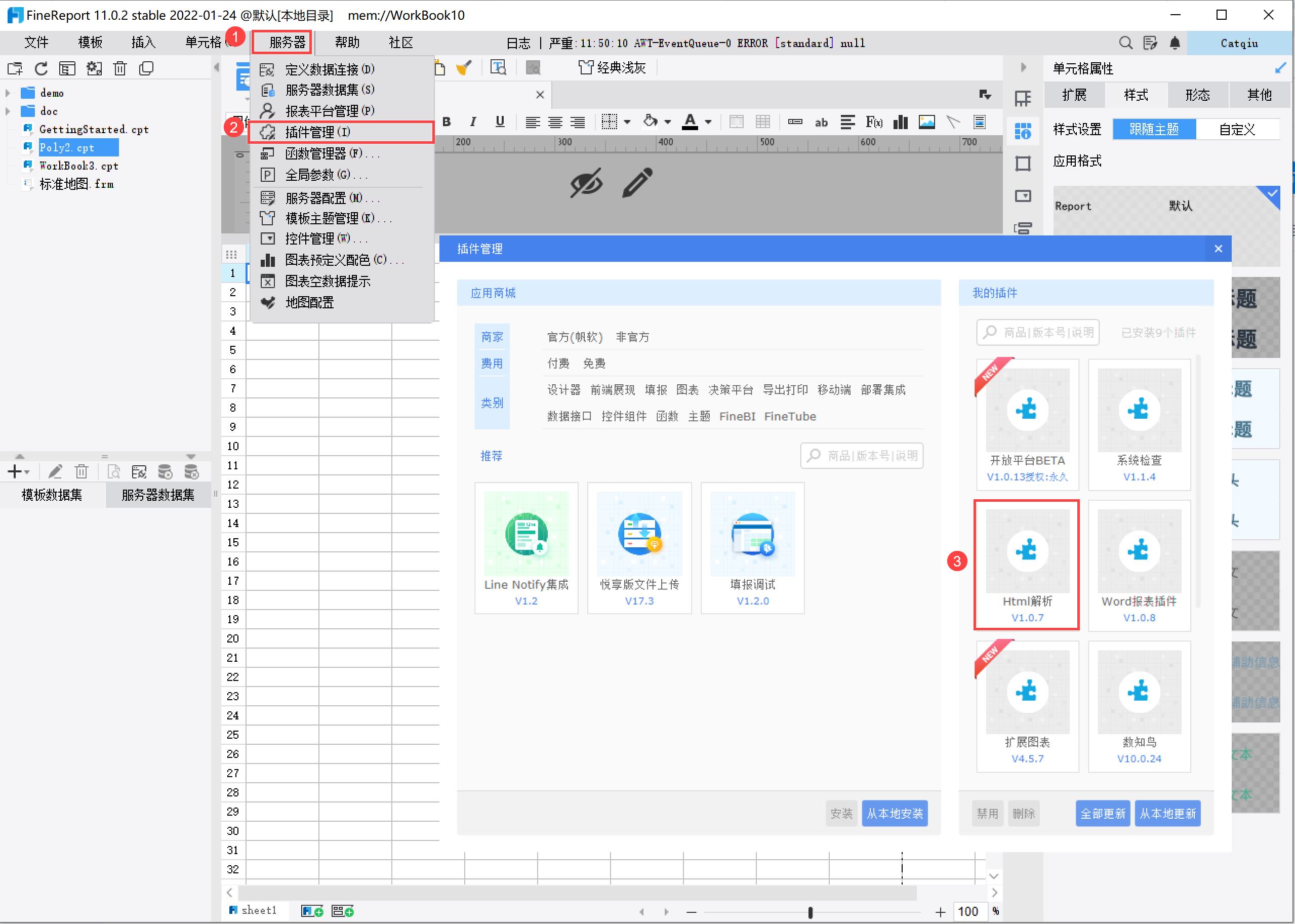Screen dimensions: 1295x924
Task: Apply the 经典浅灰 classic theme
Action: point(612,67)
